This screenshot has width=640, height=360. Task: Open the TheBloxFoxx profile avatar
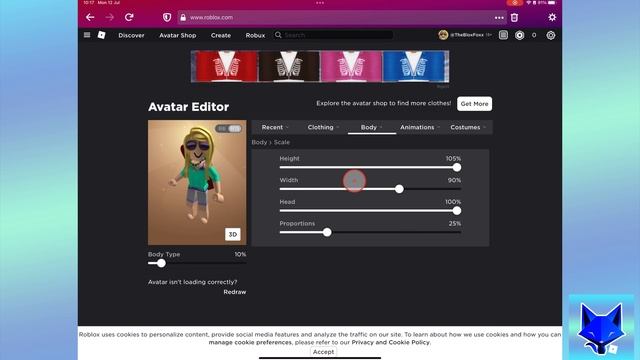coord(443,35)
